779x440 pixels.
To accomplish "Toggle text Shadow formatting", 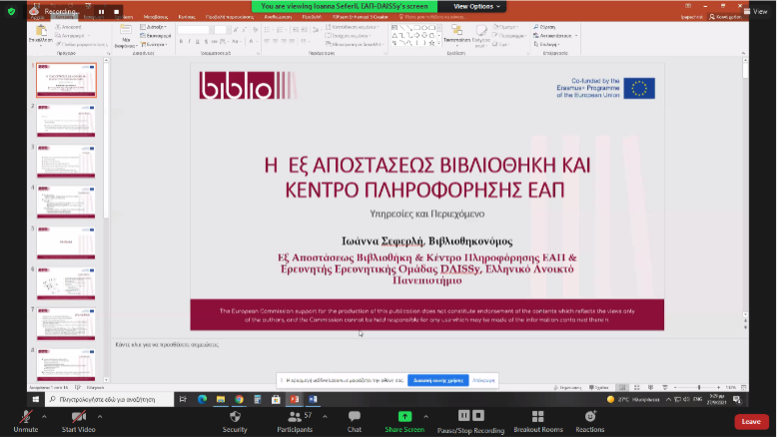I will click(206, 42).
